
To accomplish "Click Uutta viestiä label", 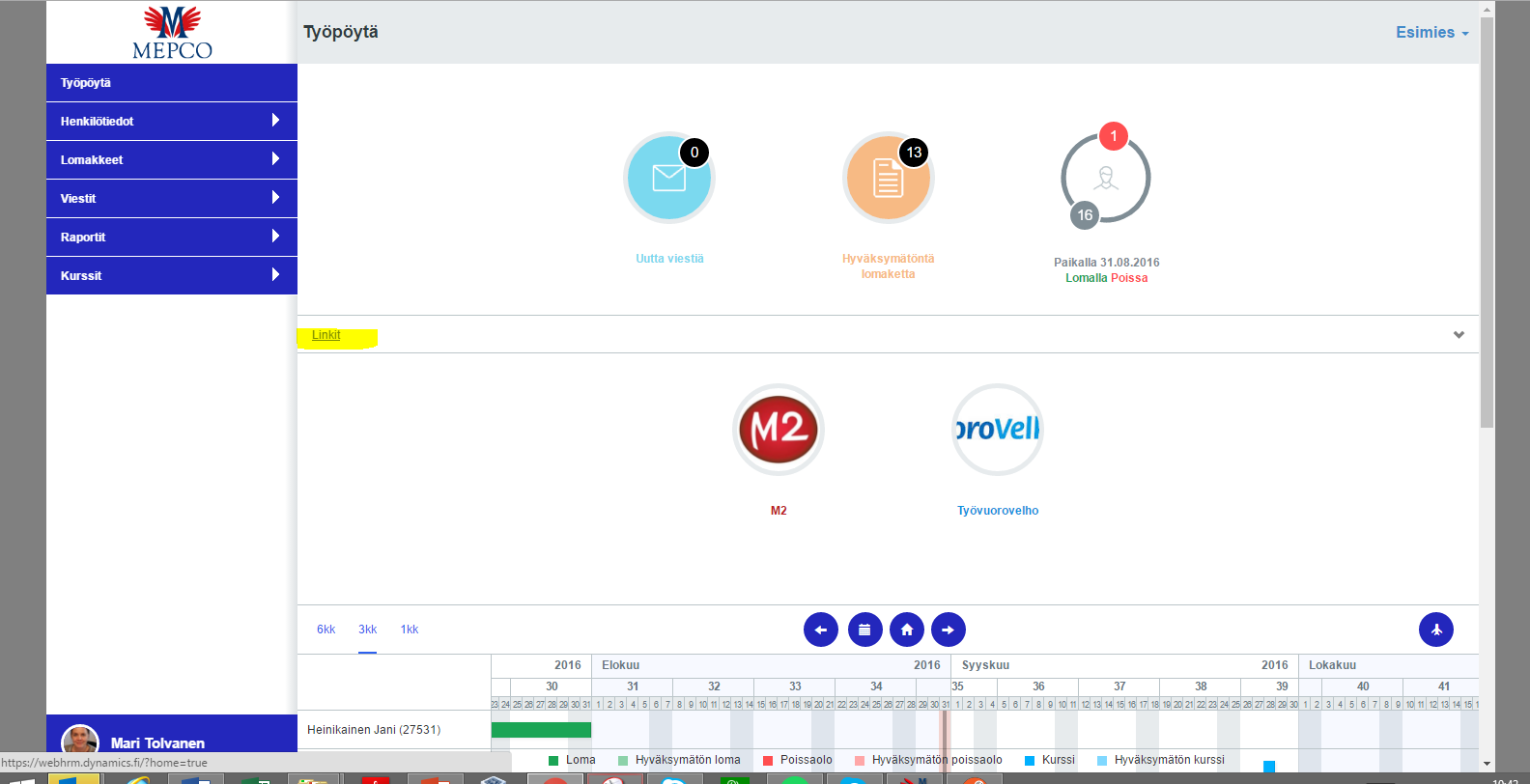I will click(669, 259).
